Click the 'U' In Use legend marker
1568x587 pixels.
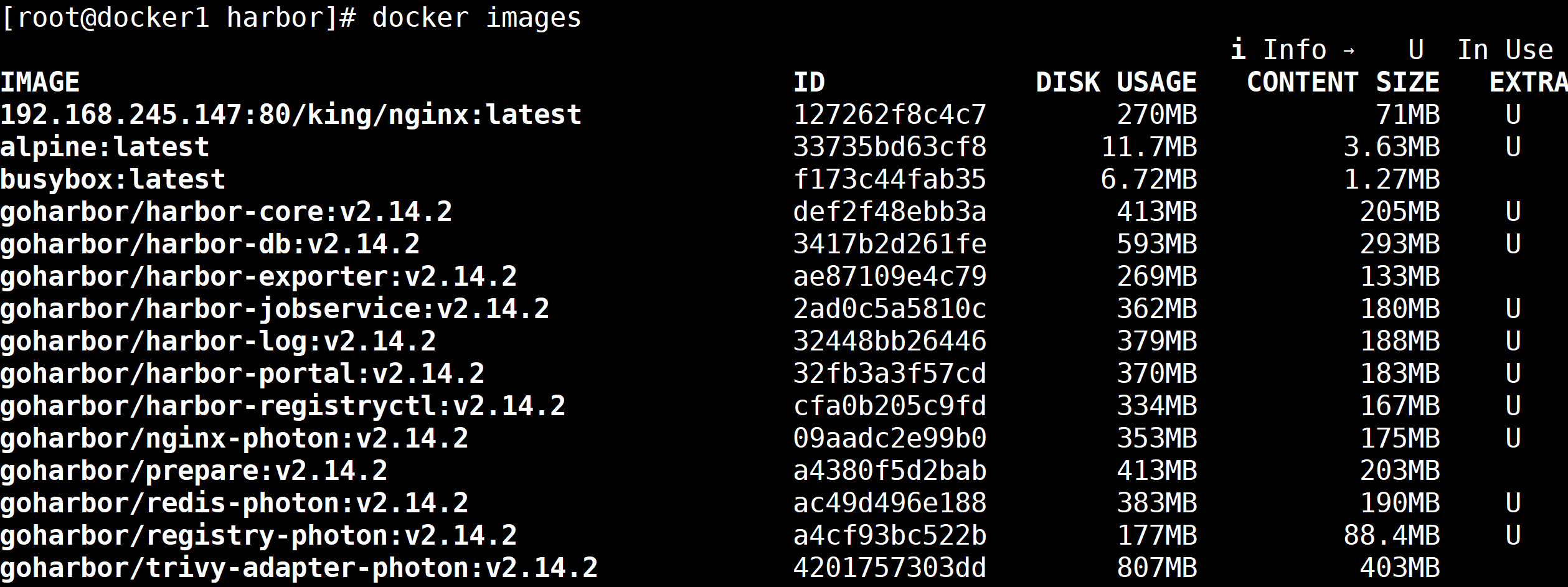point(1416,50)
